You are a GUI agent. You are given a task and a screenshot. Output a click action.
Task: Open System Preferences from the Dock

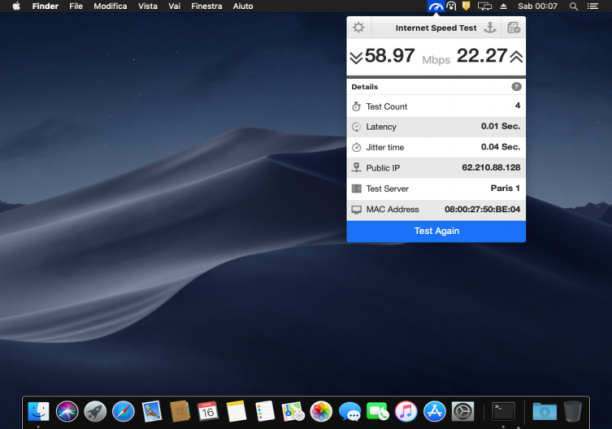coord(463,411)
